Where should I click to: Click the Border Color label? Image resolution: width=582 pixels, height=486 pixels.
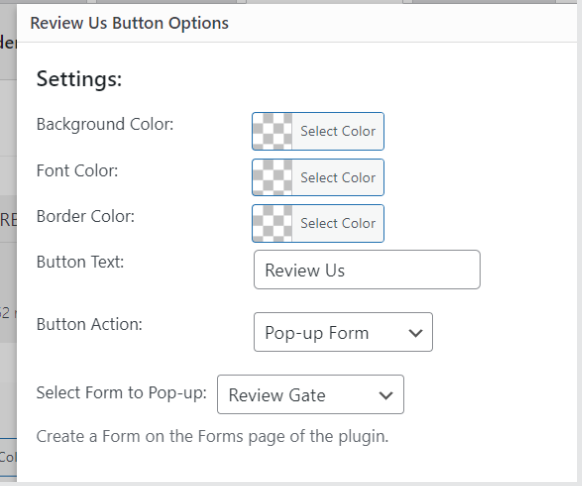(x=85, y=216)
